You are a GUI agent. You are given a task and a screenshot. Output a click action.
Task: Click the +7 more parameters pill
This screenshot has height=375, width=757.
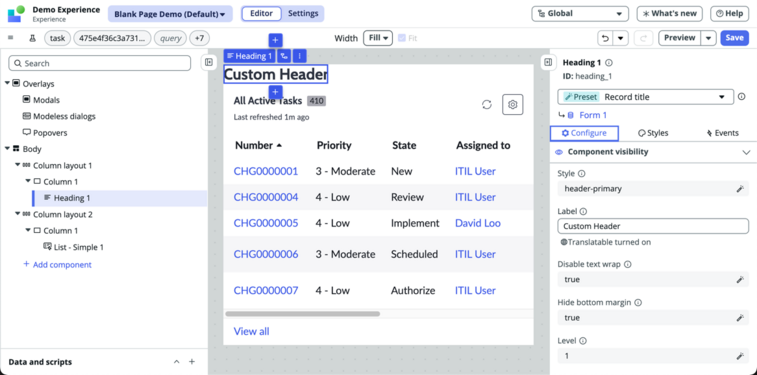(200, 38)
